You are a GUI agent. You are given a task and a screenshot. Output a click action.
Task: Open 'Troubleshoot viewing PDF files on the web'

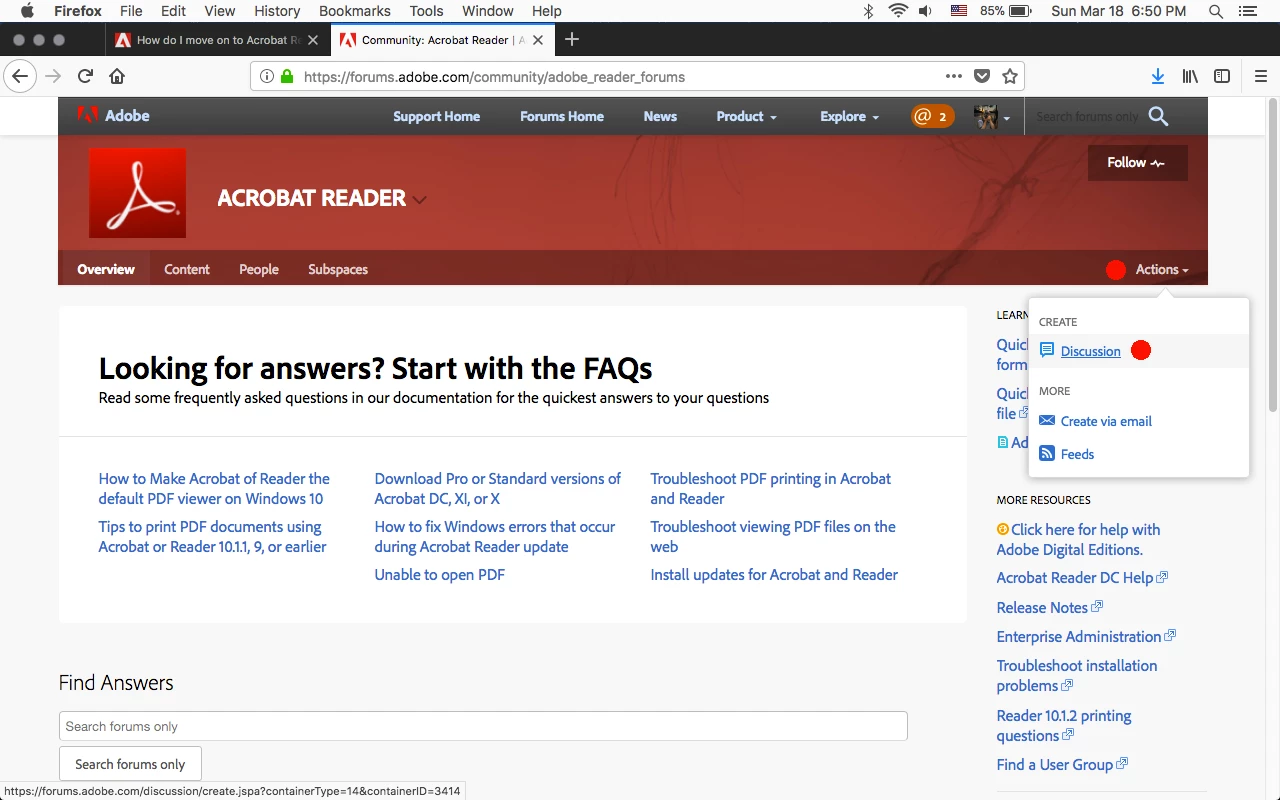(x=773, y=537)
